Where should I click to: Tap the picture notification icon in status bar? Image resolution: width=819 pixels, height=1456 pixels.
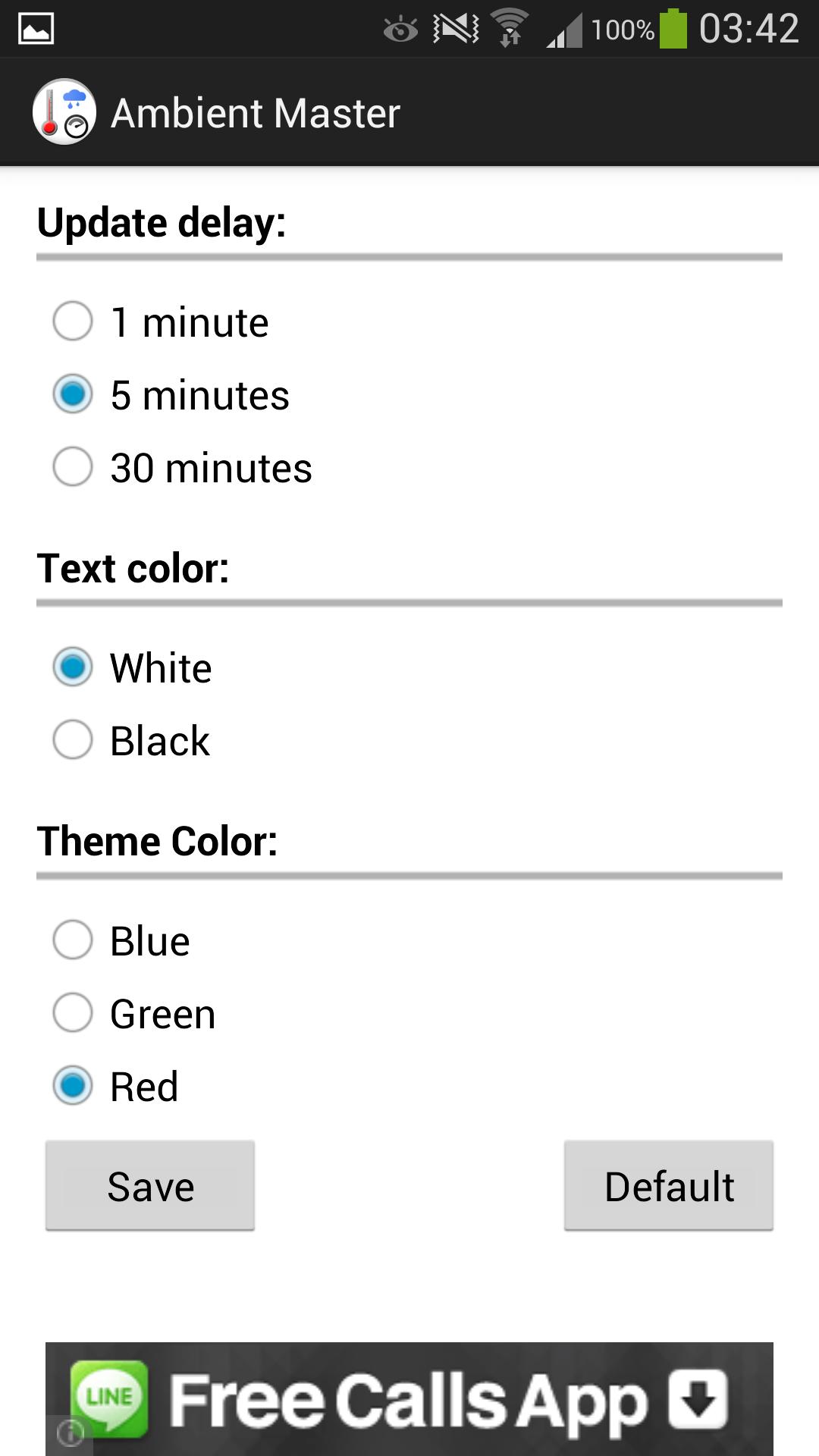(x=36, y=30)
